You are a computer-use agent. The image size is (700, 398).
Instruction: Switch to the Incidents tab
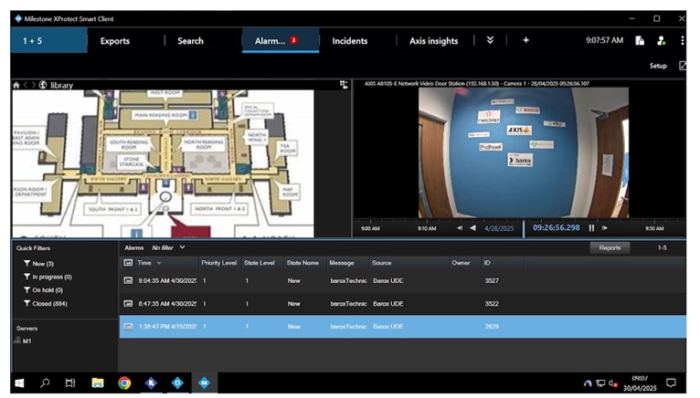(x=350, y=41)
